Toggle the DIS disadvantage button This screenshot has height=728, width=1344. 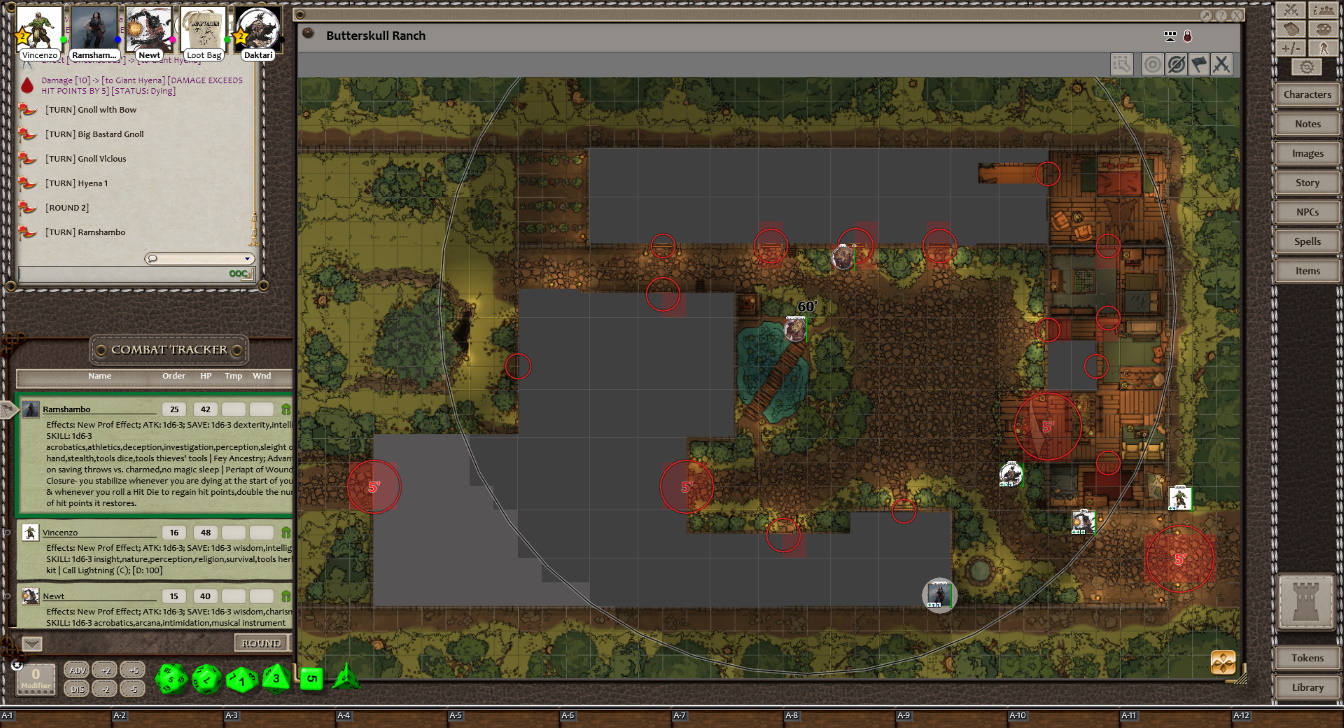tap(76, 688)
